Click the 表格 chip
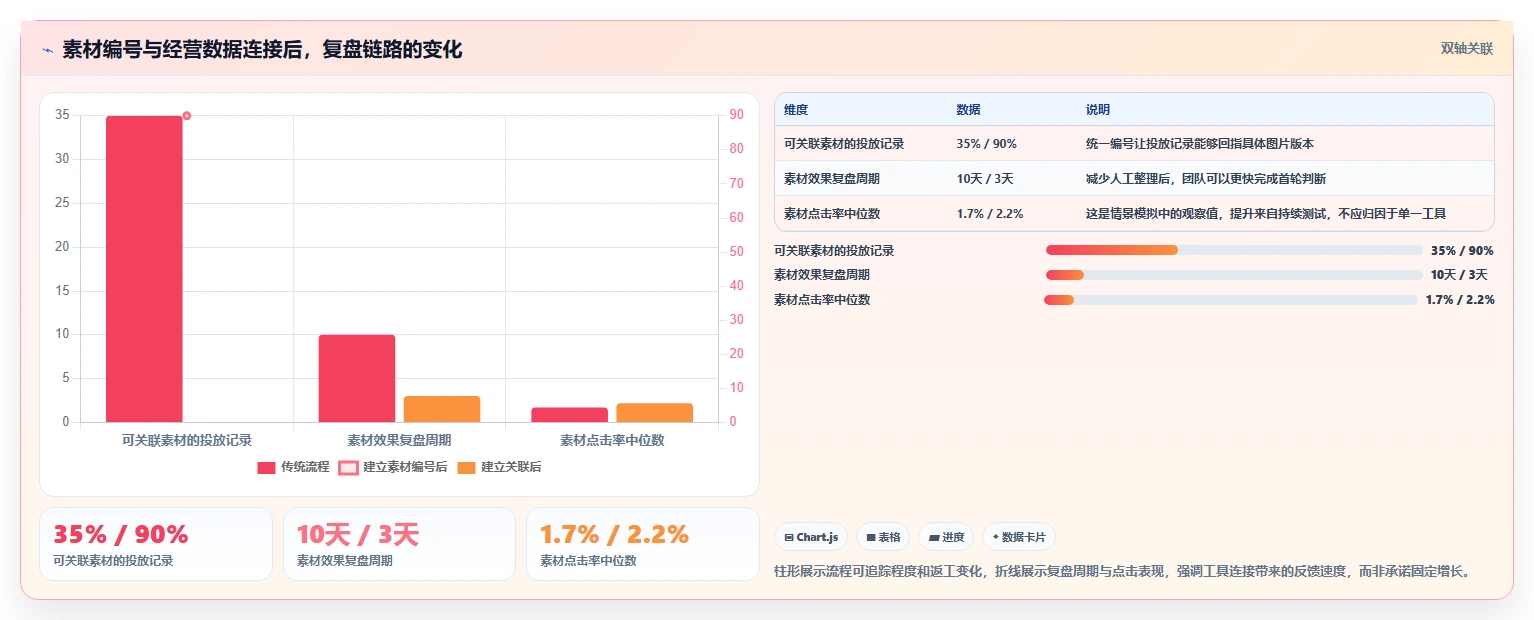Screen dimensions: 1534x620 click(x=883, y=537)
